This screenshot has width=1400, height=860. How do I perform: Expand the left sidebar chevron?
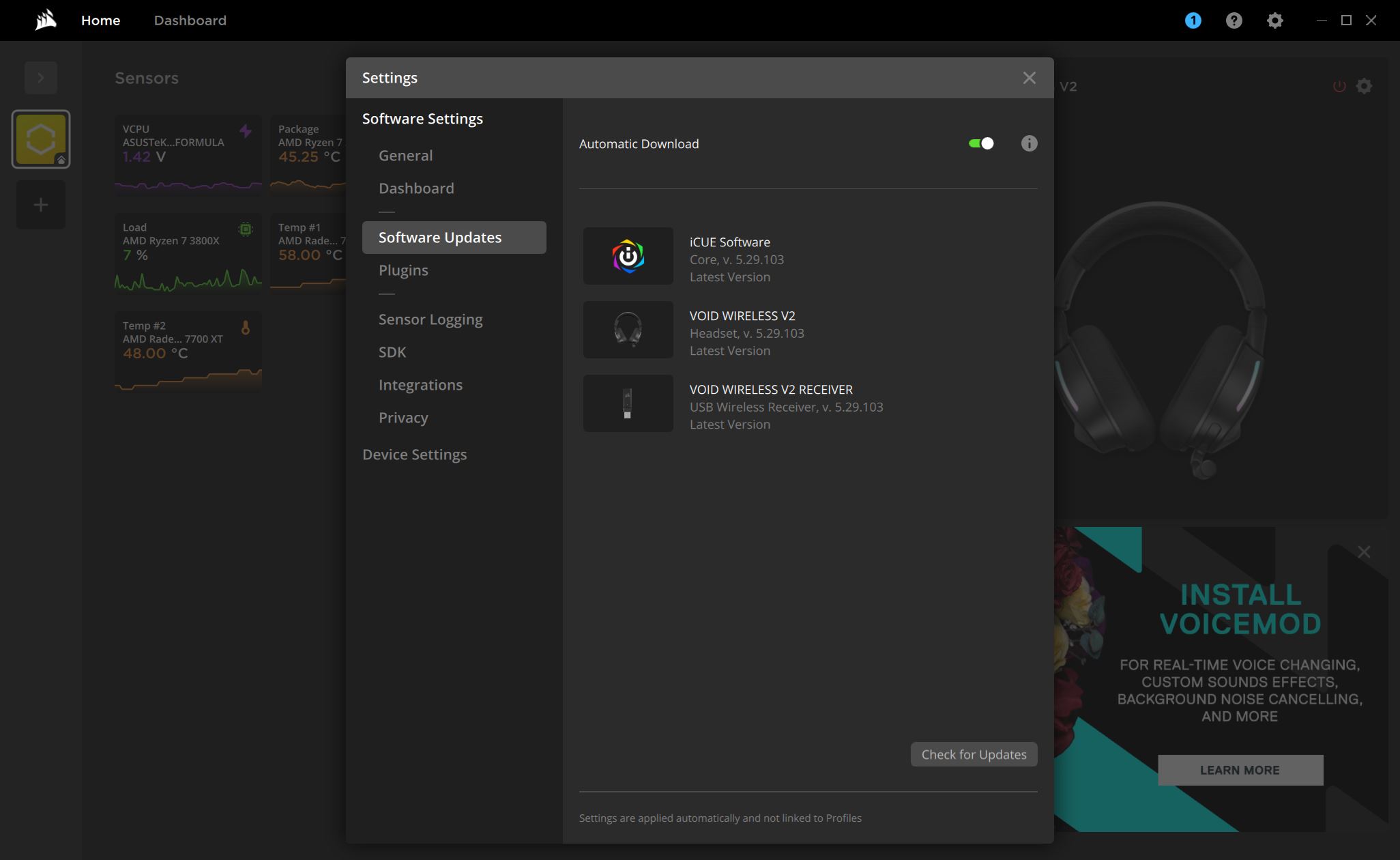point(41,78)
